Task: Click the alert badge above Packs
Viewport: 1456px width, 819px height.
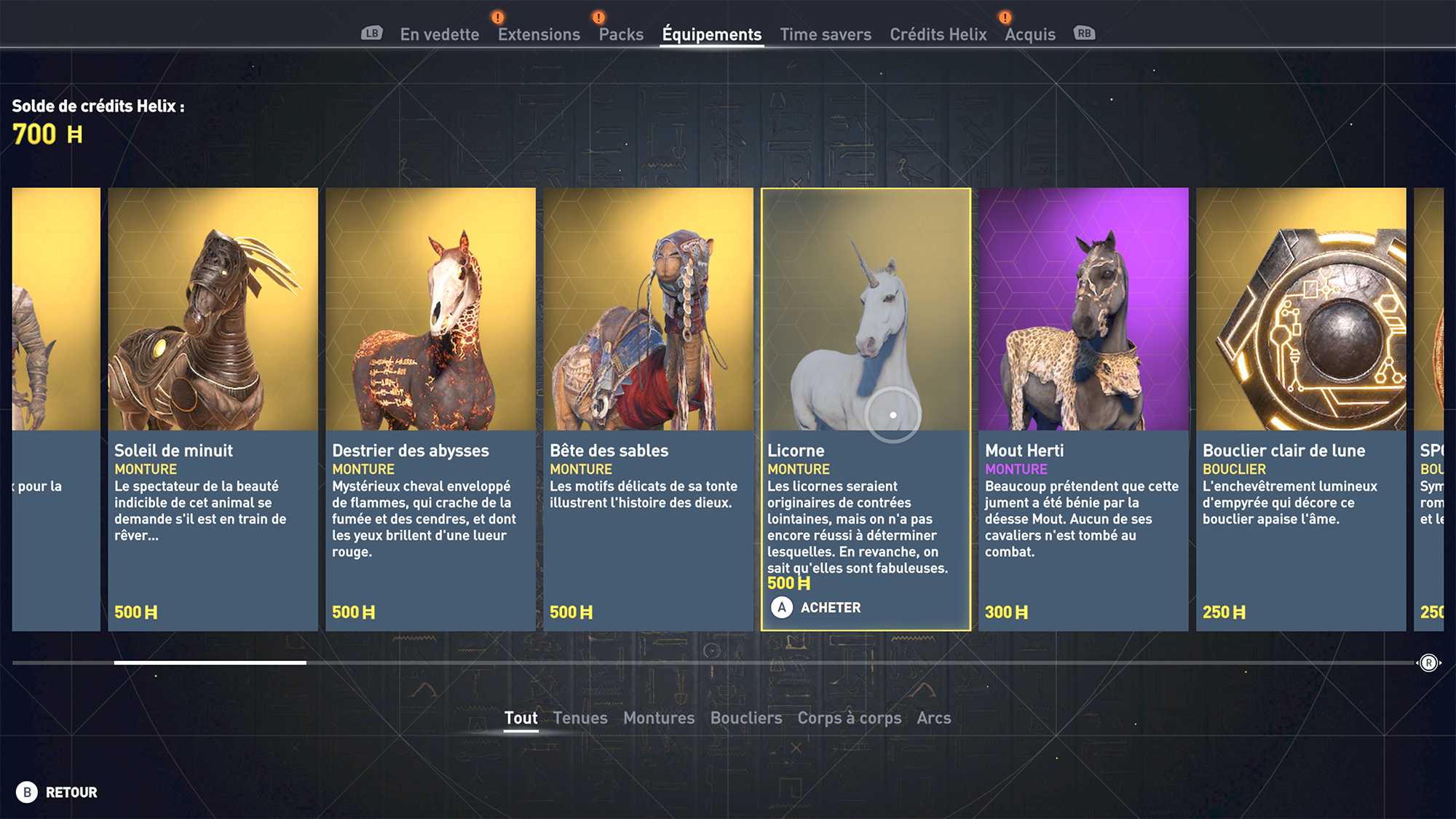Action: (x=598, y=17)
